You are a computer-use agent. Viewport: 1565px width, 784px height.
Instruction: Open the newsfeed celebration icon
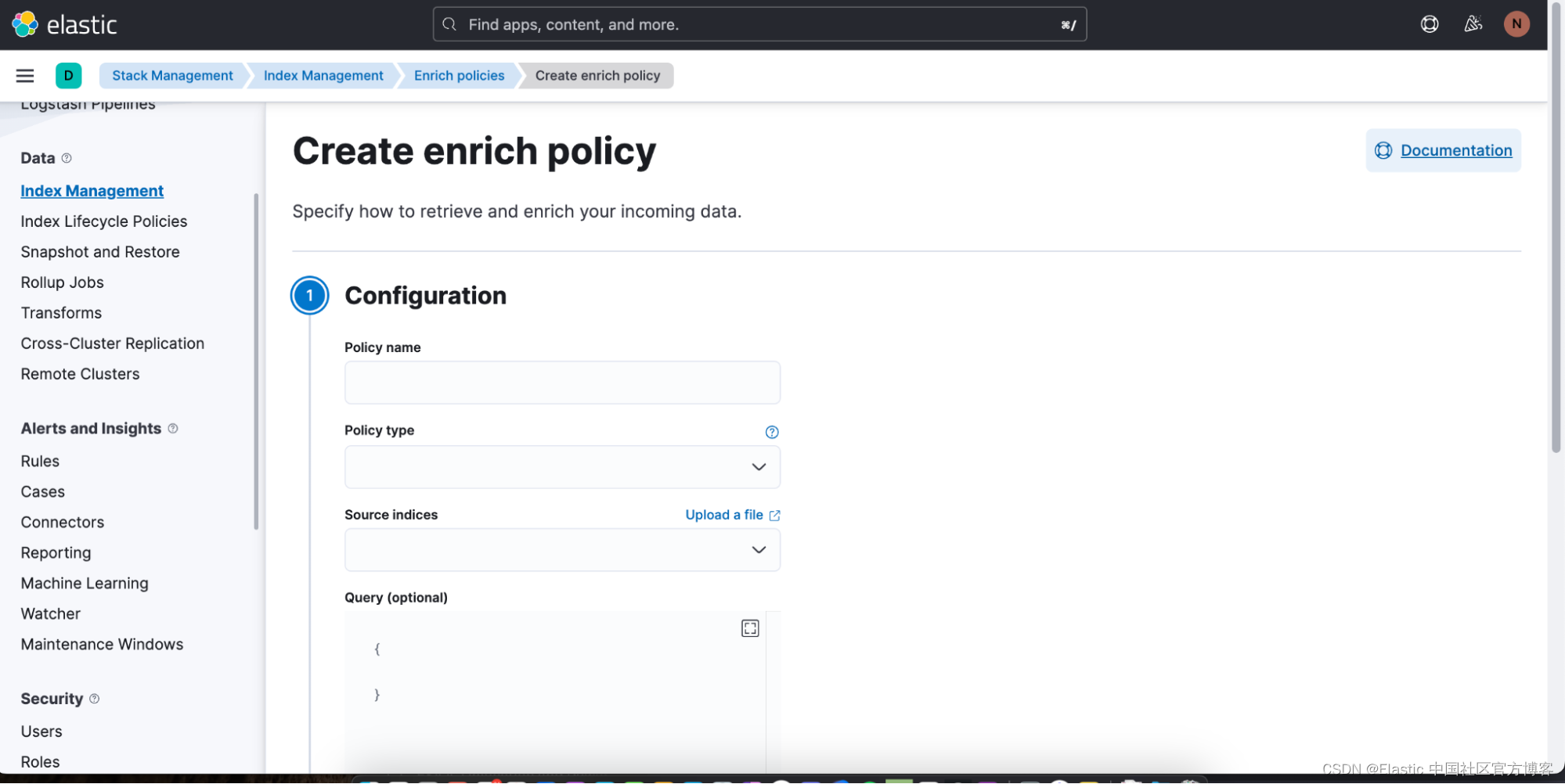(x=1473, y=24)
